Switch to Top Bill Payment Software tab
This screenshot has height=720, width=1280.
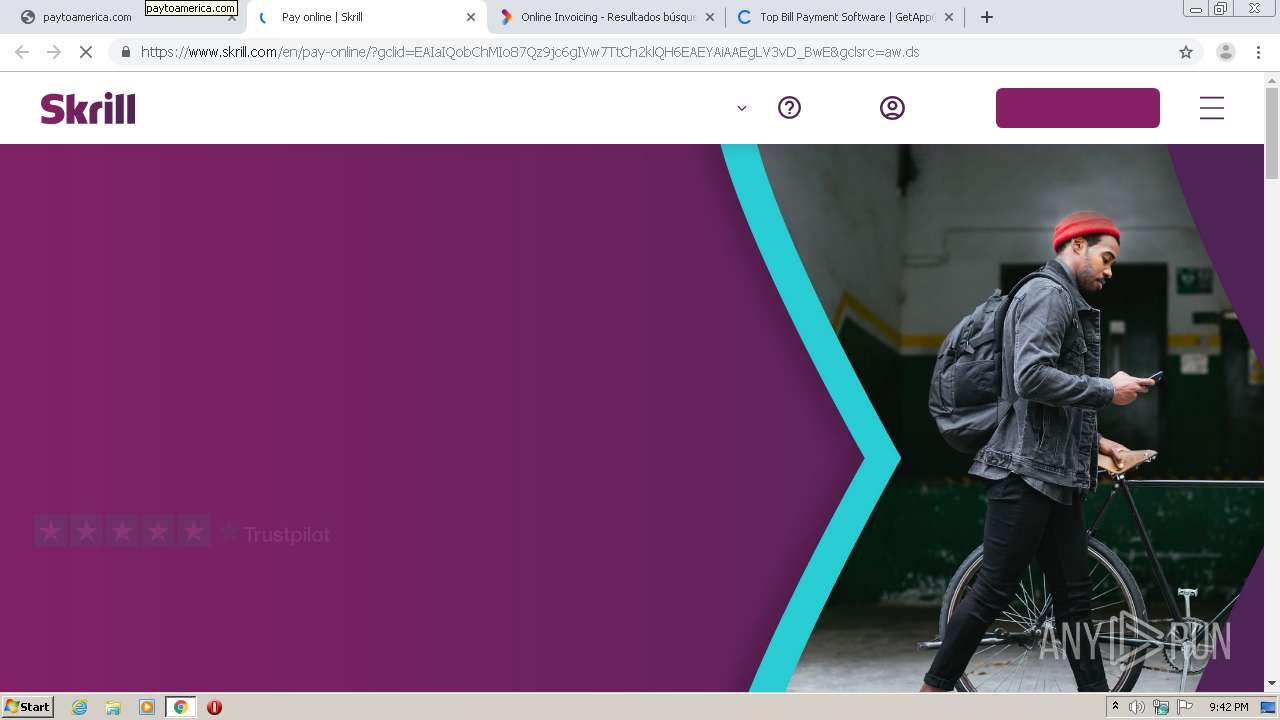(x=846, y=17)
